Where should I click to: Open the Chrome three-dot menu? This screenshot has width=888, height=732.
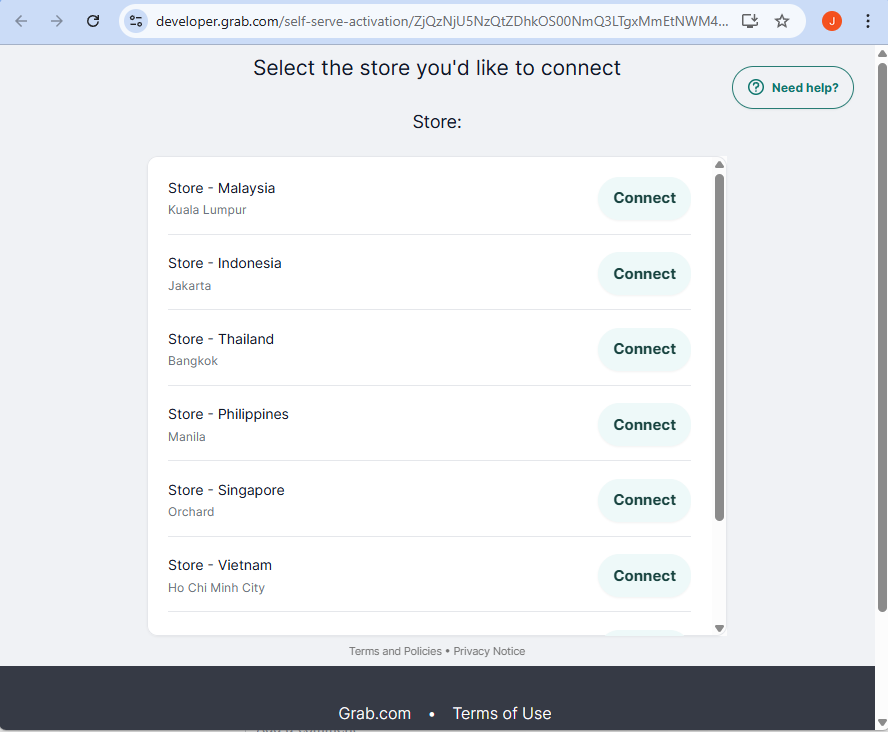point(867,21)
